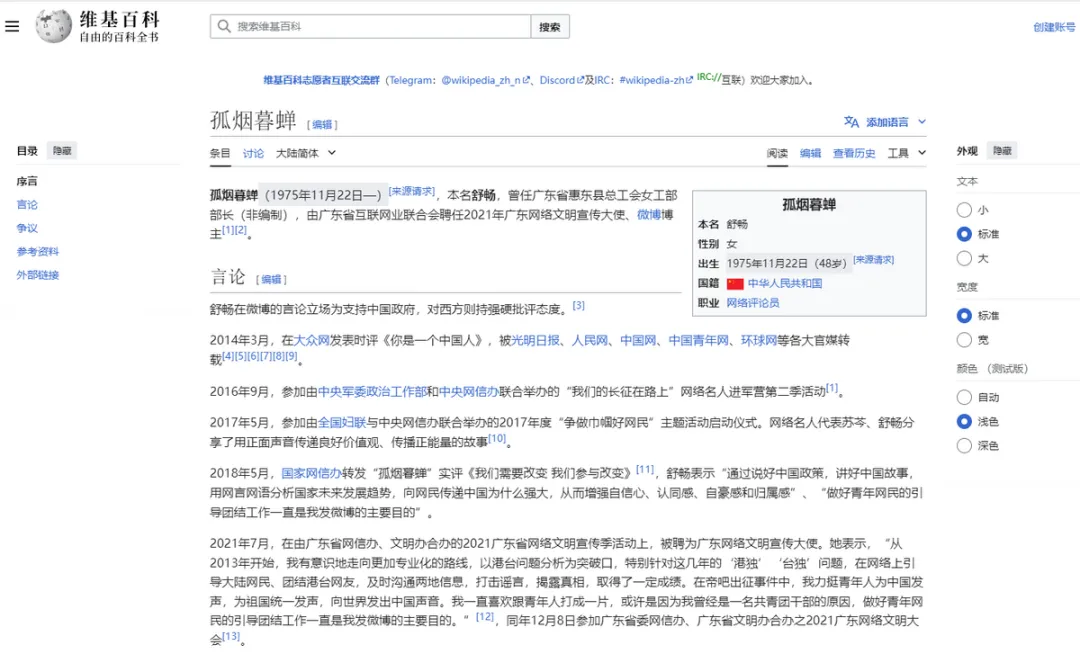Select large 大 text size

[x=964, y=258]
